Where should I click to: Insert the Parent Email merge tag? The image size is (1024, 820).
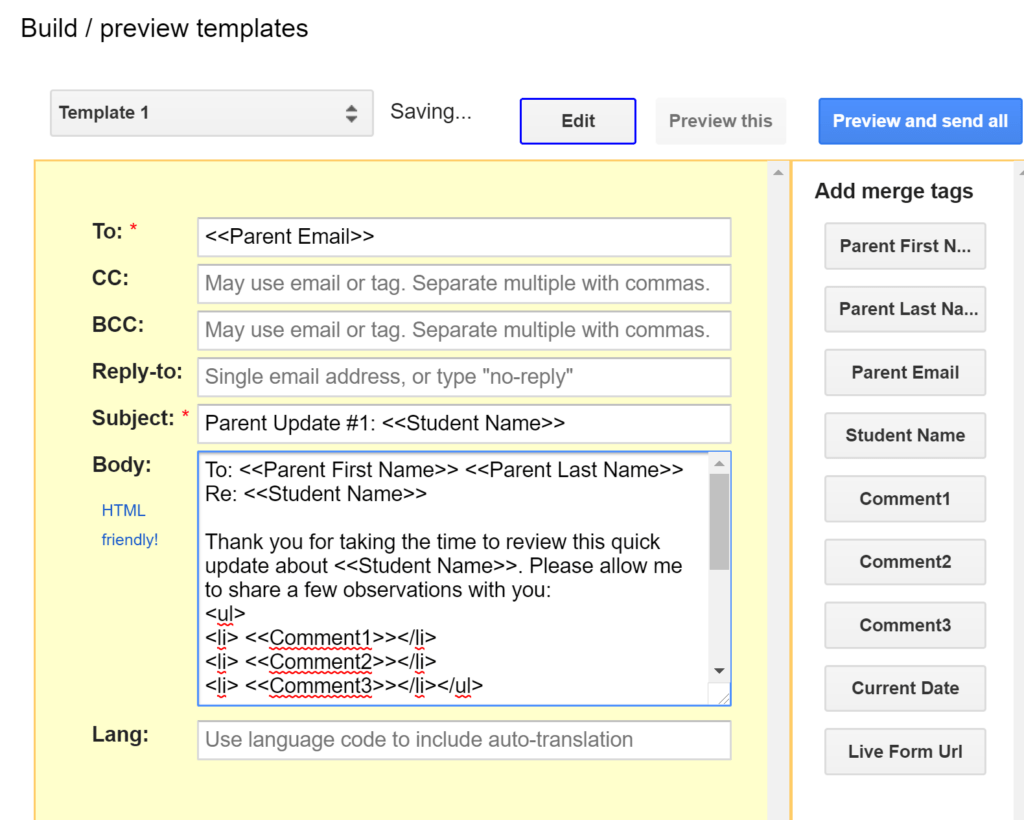(x=905, y=372)
